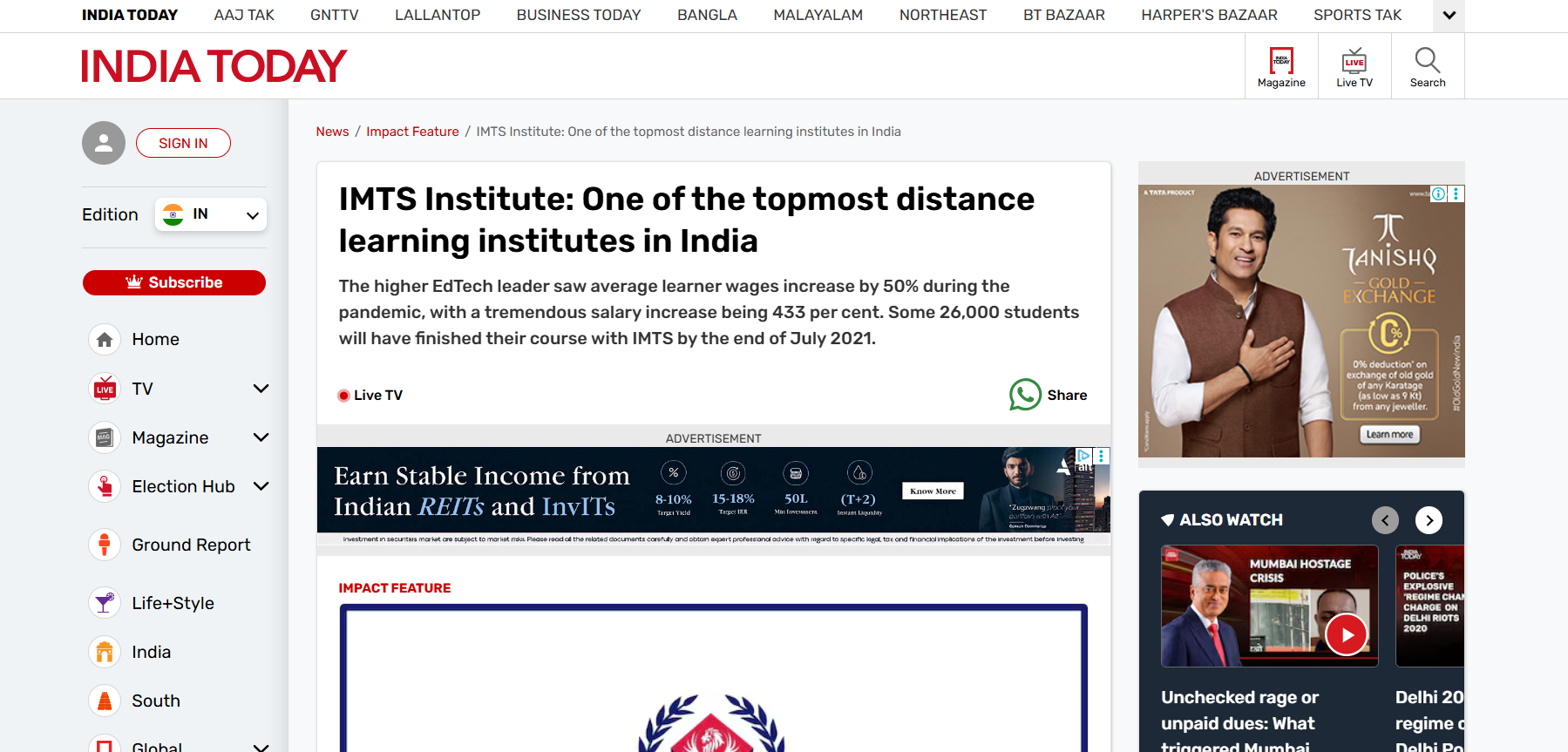Click the South temple icon
The width and height of the screenshot is (1568, 752).
(x=105, y=701)
